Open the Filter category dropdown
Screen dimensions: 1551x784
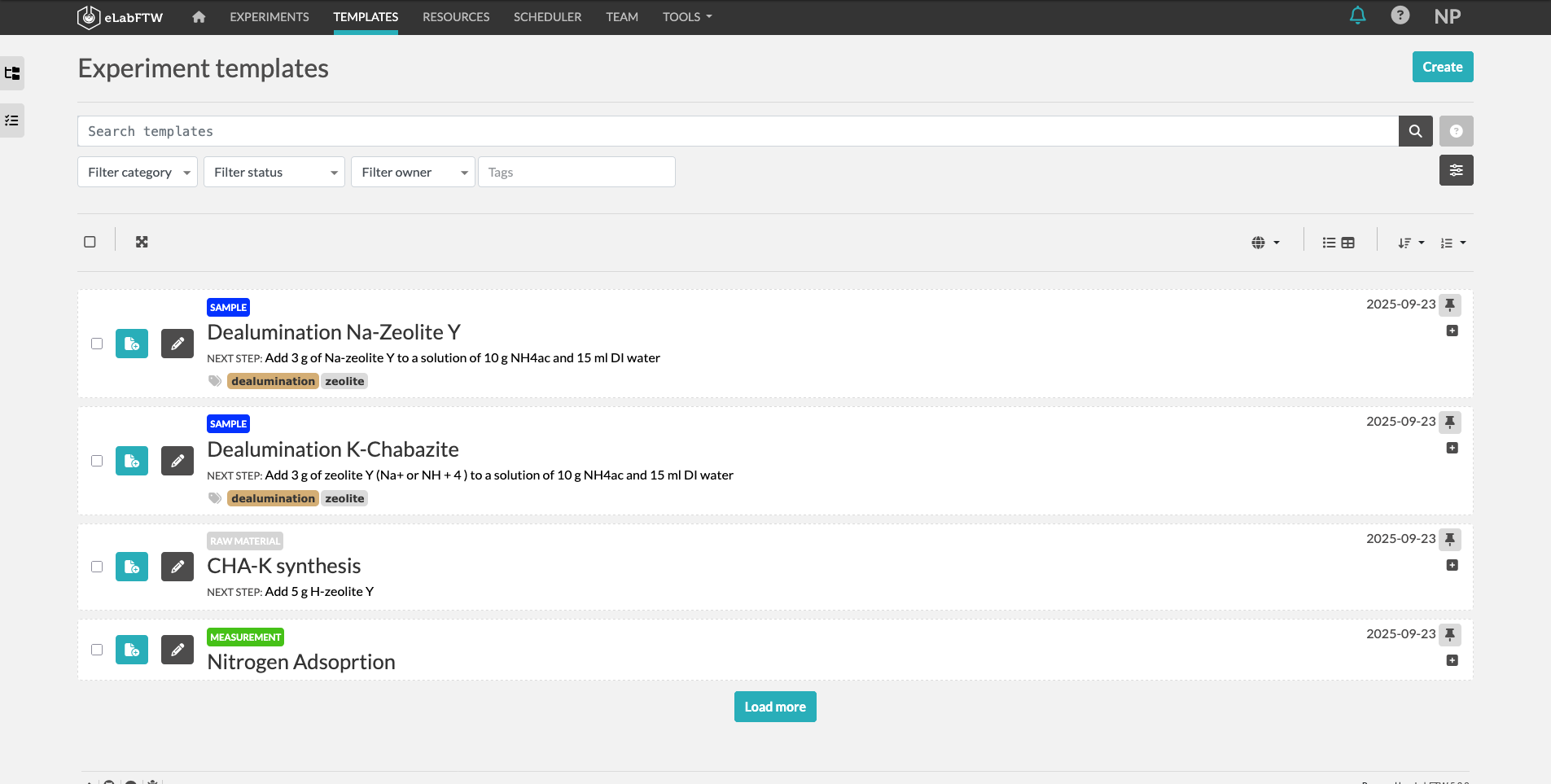pos(137,172)
